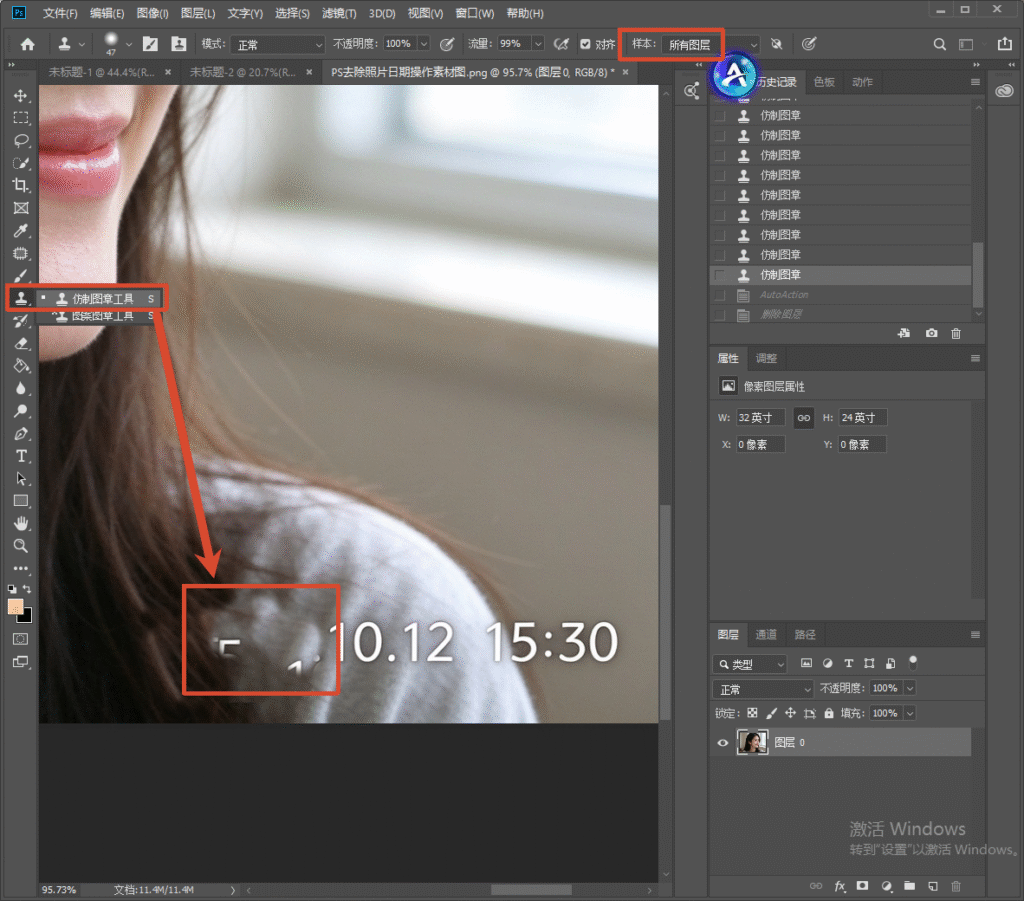The width and height of the screenshot is (1024, 901).
Task: Switch to the 通道 channels tab
Action: [766, 635]
